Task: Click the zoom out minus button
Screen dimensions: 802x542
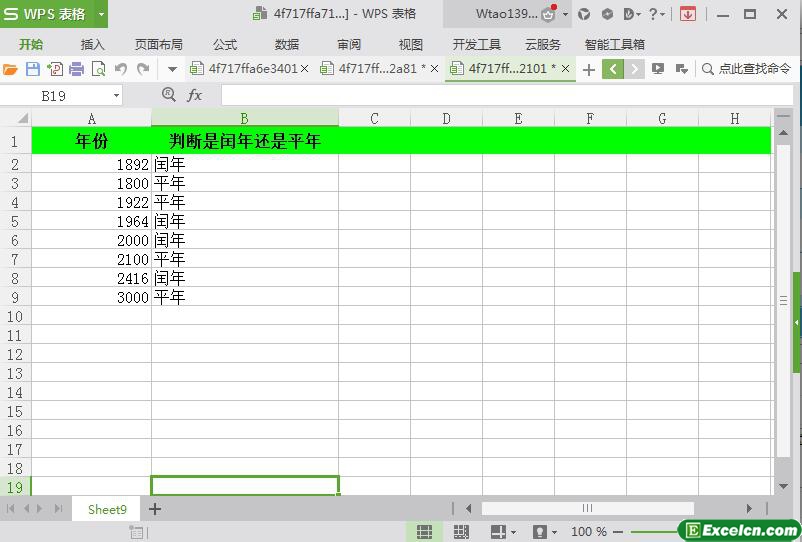Action: coord(618,532)
